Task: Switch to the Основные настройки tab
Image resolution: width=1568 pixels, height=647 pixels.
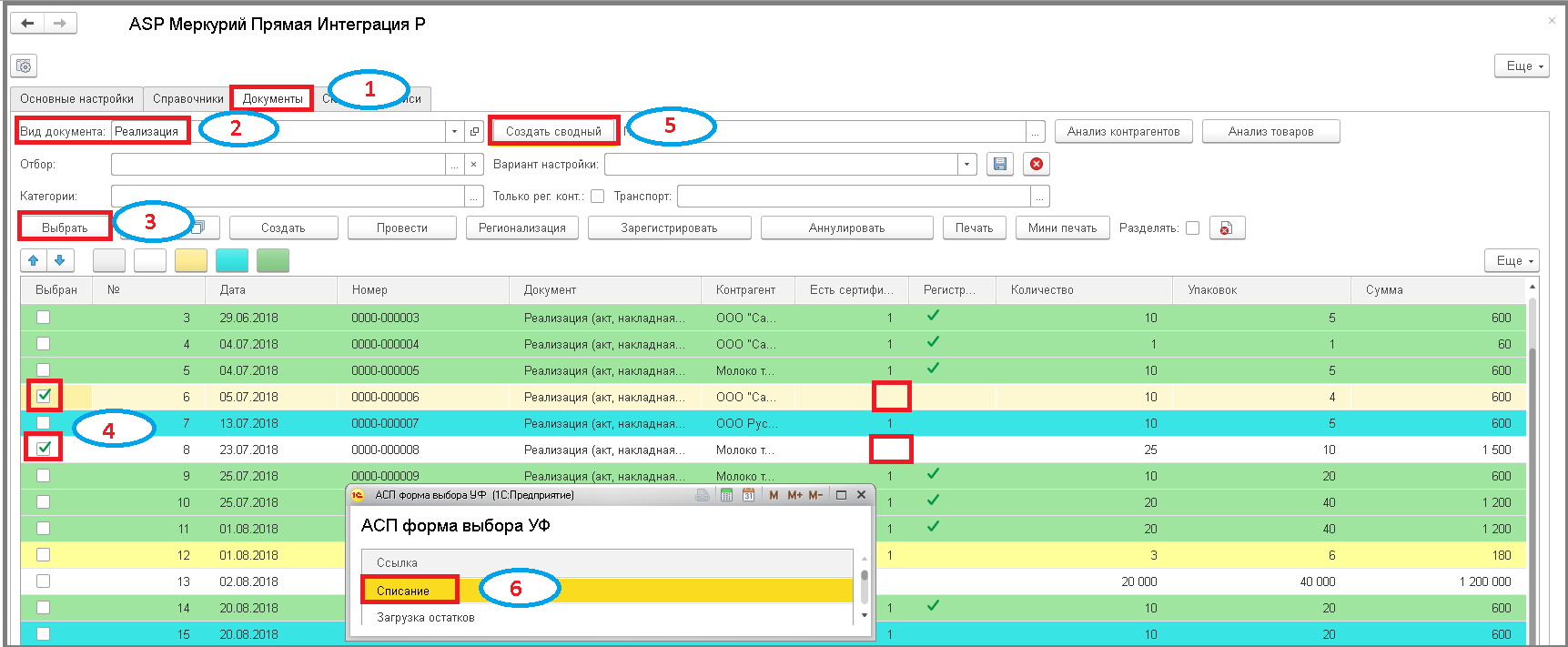Action: pyautogui.click(x=77, y=98)
